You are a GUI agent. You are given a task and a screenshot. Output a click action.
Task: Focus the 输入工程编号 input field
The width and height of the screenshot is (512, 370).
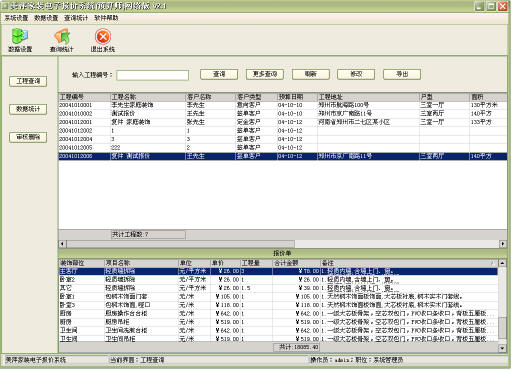pos(153,75)
